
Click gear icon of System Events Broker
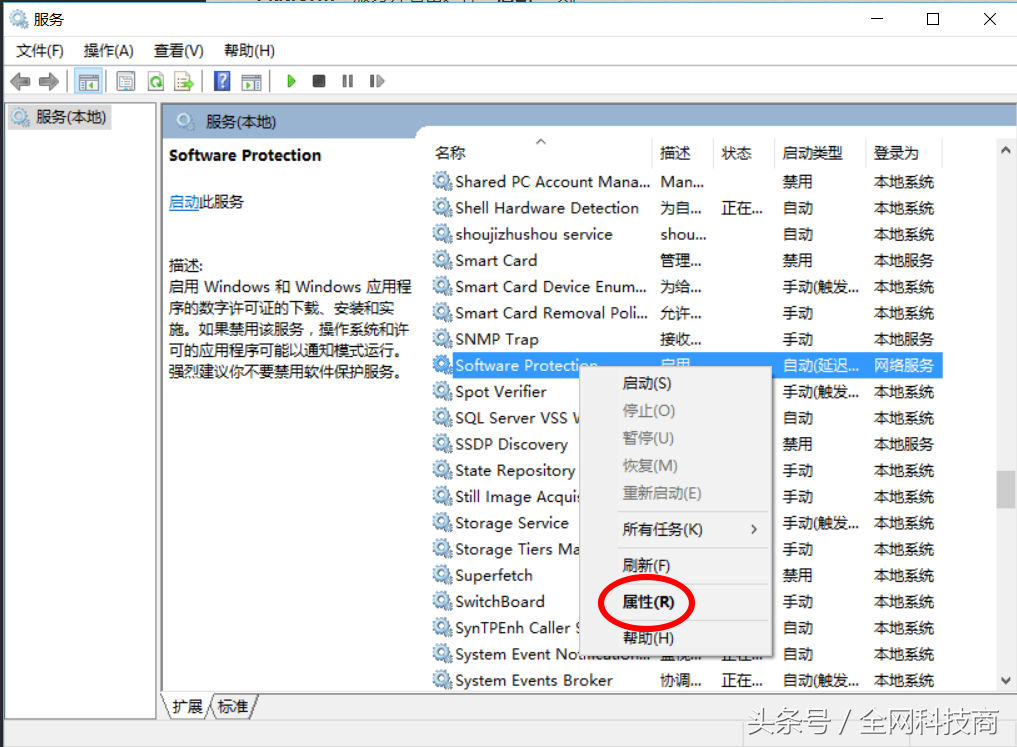pos(442,680)
